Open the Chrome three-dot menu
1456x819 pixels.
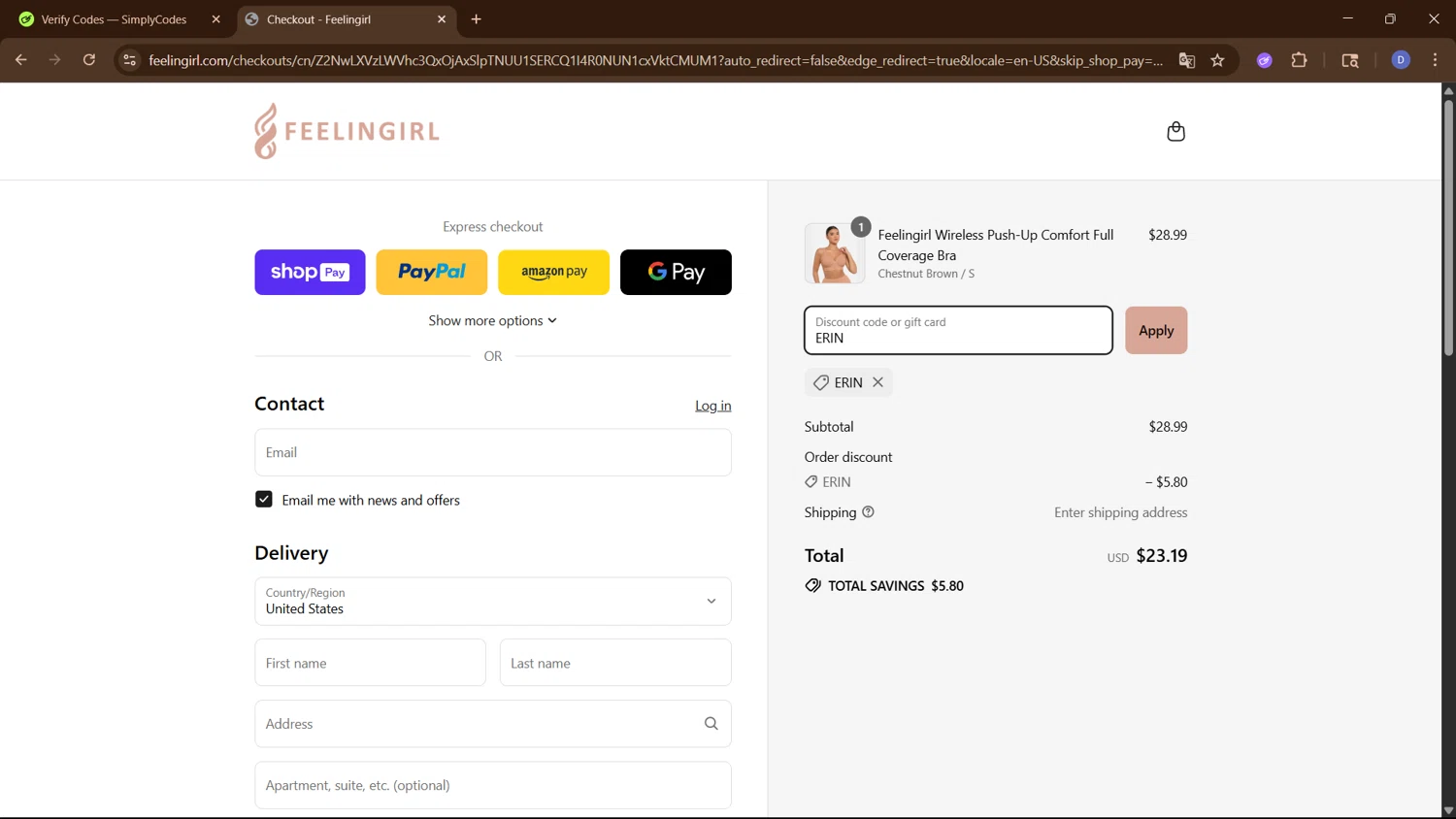1435,60
